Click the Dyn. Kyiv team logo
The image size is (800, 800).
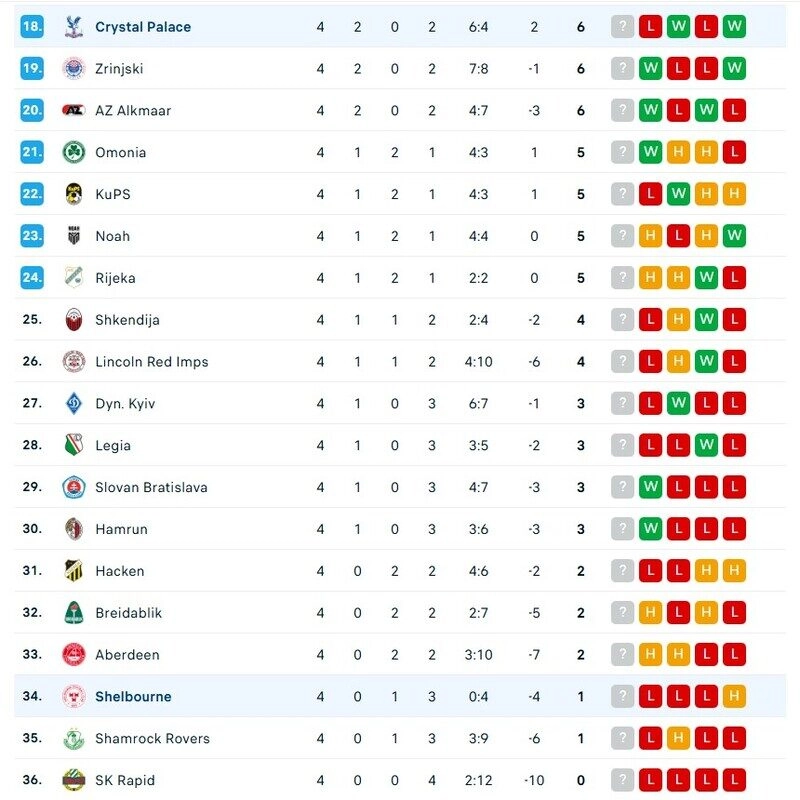click(x=75, y=403)
